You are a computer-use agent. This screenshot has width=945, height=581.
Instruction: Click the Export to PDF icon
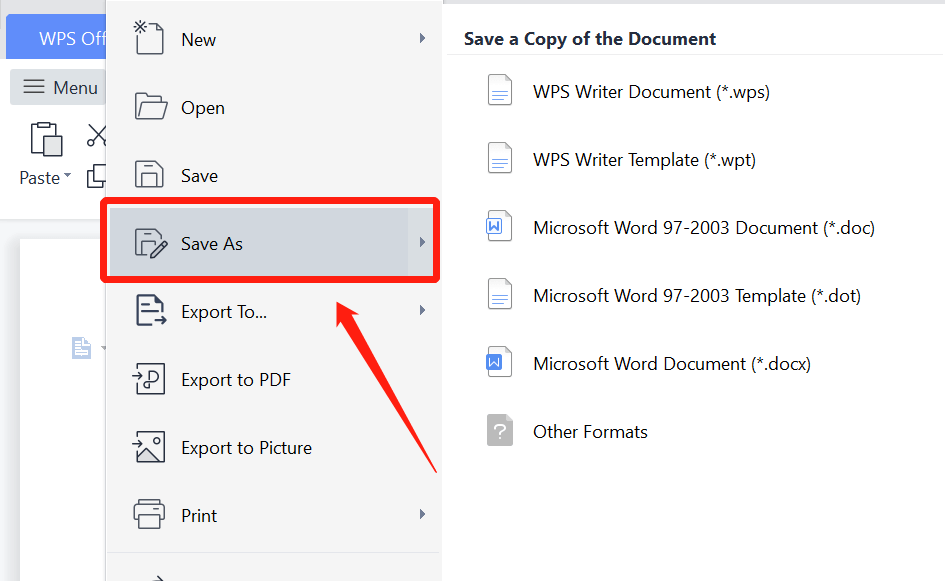[149, 379]
